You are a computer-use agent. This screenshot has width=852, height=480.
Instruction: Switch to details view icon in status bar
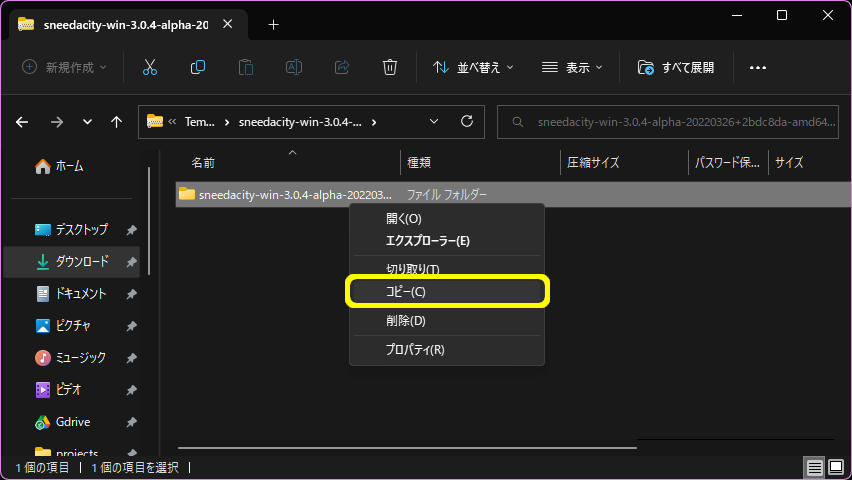814,467
